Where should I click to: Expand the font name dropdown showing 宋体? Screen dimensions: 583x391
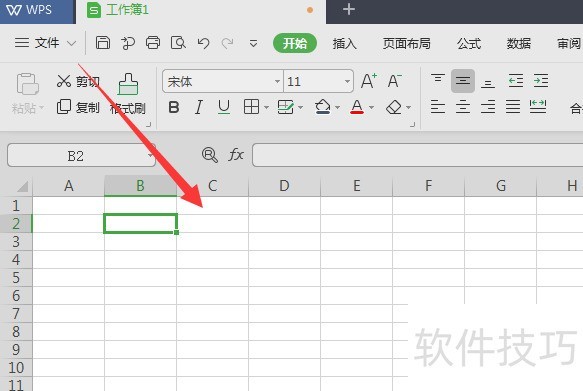tap(277, 81)
